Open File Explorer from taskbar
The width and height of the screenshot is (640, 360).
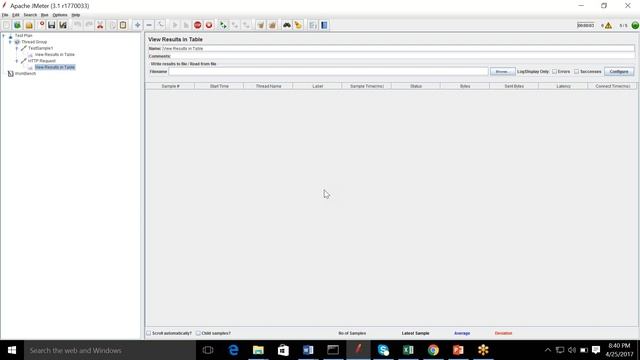pos(258,350)
